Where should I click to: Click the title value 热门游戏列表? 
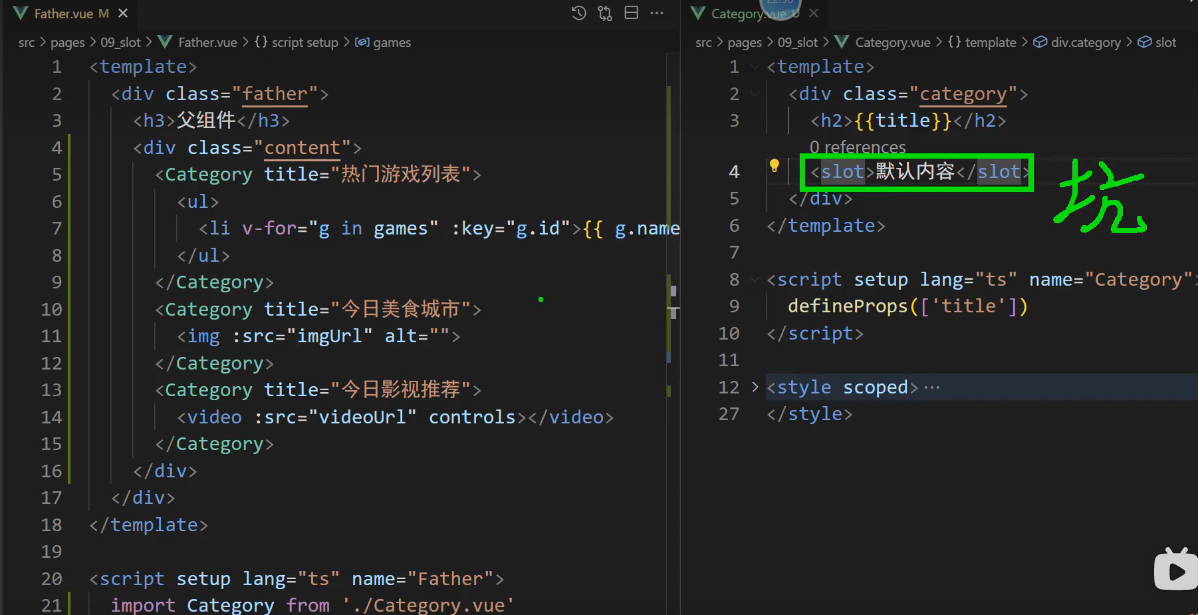(x=401, y=174)
